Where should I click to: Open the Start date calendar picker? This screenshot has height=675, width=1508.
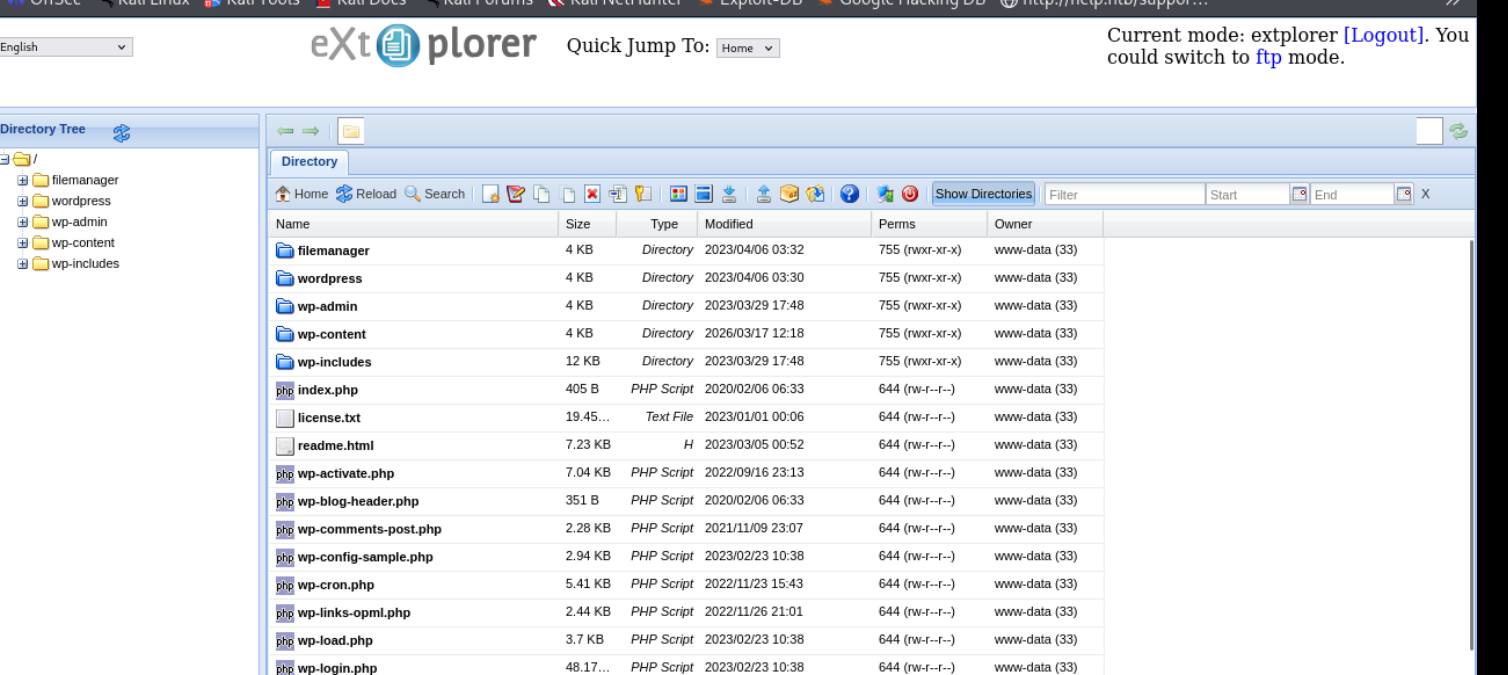(1299, 194)
